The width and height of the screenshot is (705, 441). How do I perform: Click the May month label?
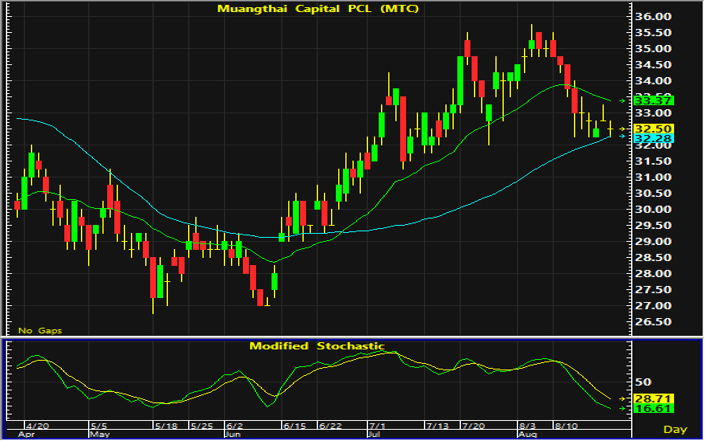click(x=100, y=435)
